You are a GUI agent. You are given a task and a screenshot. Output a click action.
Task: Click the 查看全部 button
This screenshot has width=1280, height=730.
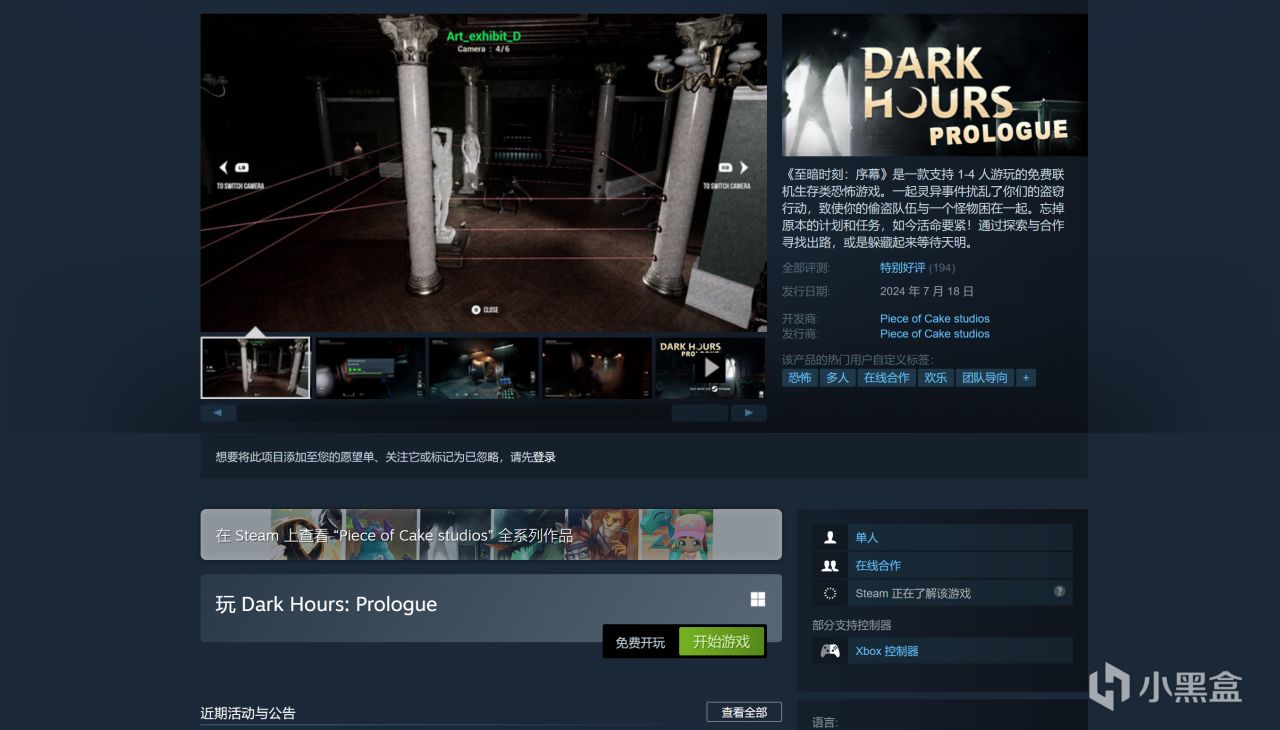[744, 712]
